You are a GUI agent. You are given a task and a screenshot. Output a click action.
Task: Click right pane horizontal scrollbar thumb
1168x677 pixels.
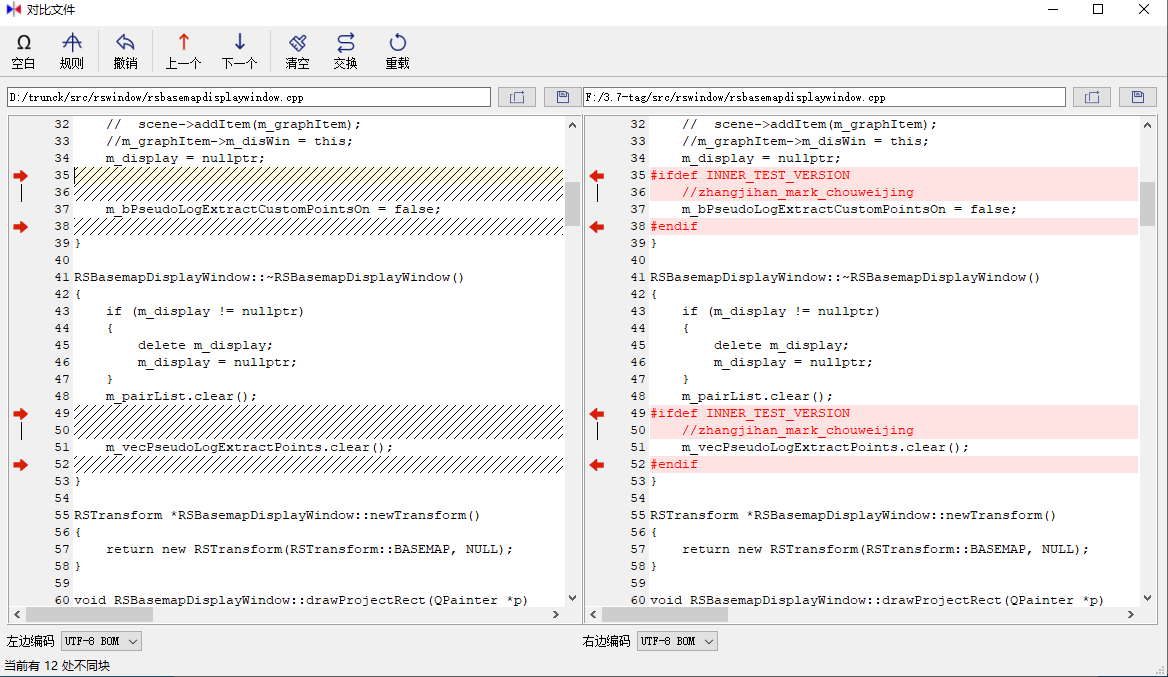pyautogui.click(x=665, y=614)
